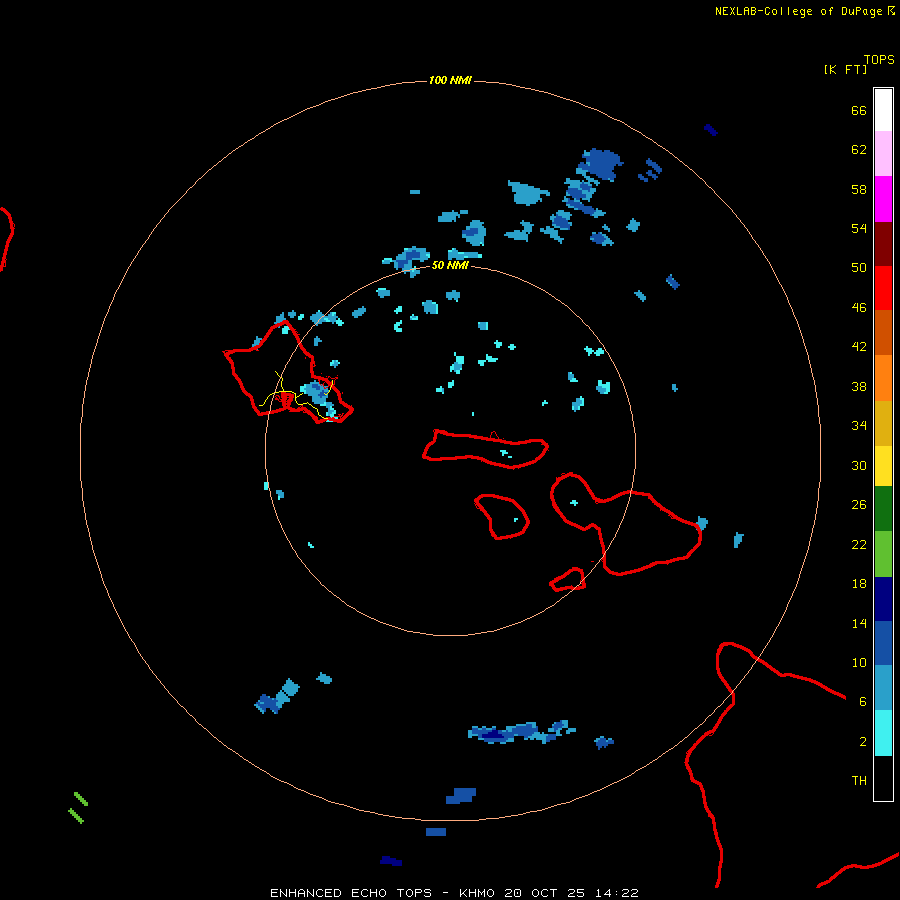Click the TH label on the legend scale
900x900 pixels.
coord(859,781)
